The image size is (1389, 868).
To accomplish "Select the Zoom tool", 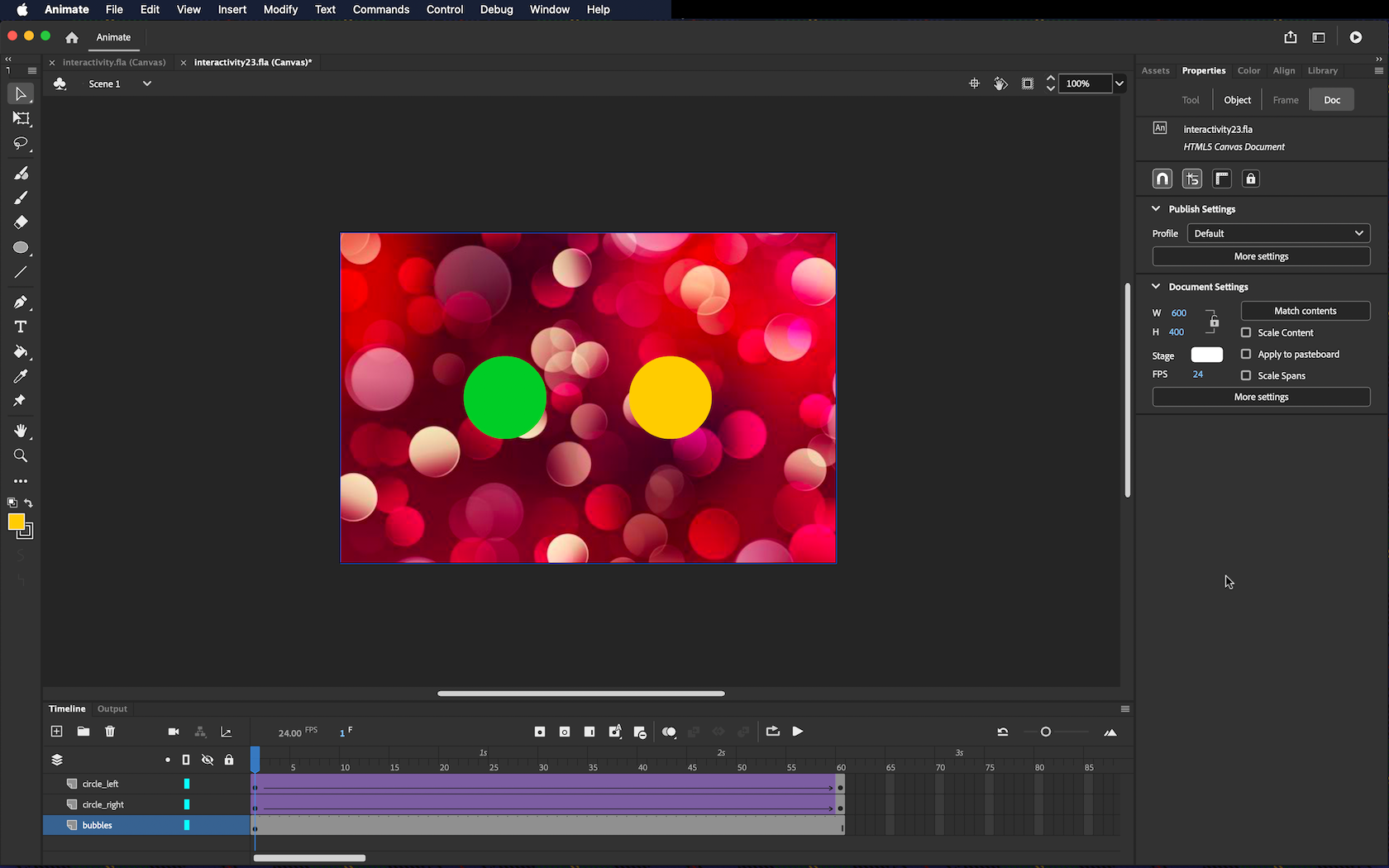I will [21, 455].
